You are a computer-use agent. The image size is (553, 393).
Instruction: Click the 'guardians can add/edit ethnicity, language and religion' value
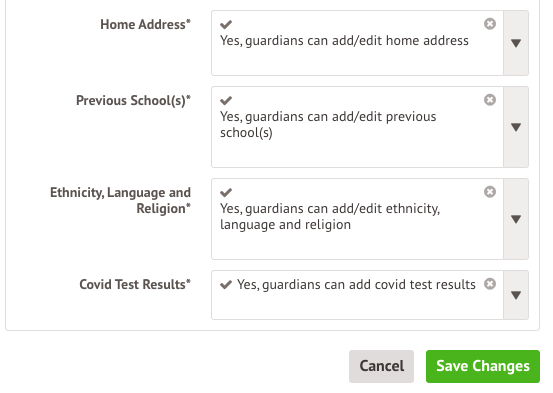click(x=330, y=217)
